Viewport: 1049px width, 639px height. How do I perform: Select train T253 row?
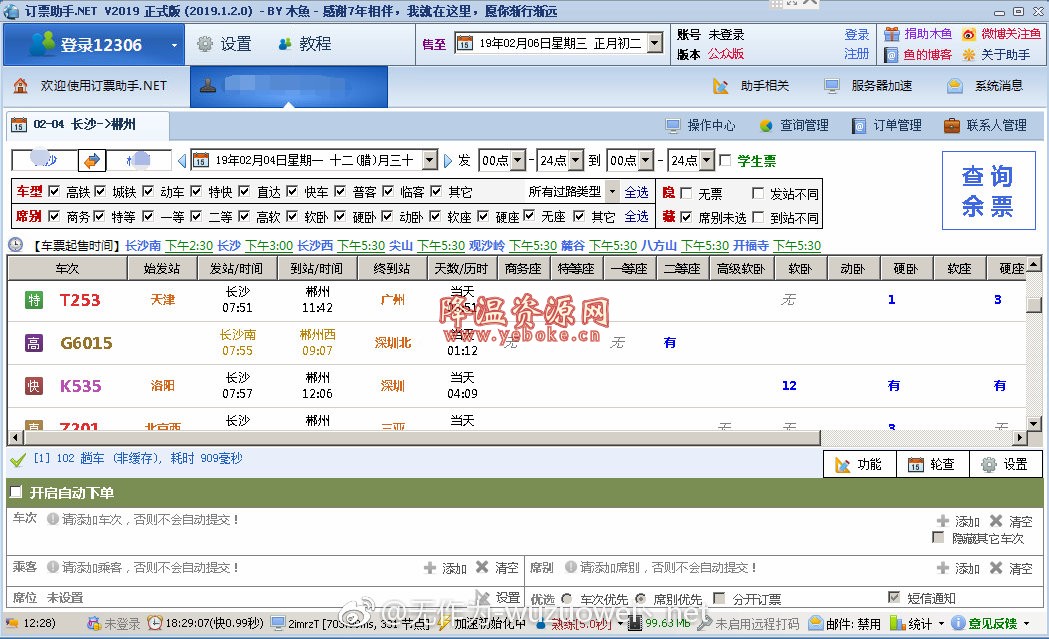pyautogui.click(x=516, y=300)
